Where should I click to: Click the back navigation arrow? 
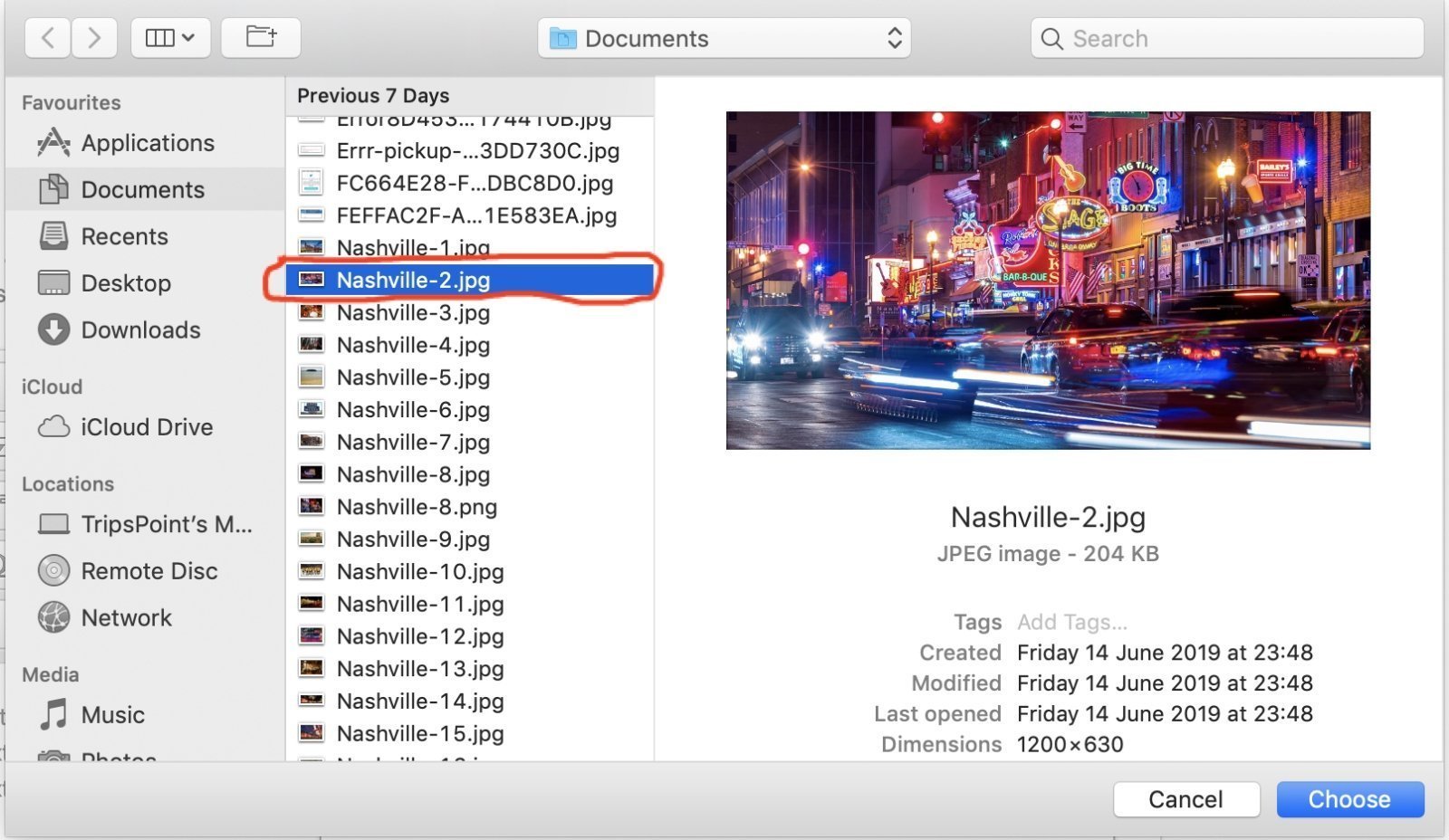click(x=48, y=38)
